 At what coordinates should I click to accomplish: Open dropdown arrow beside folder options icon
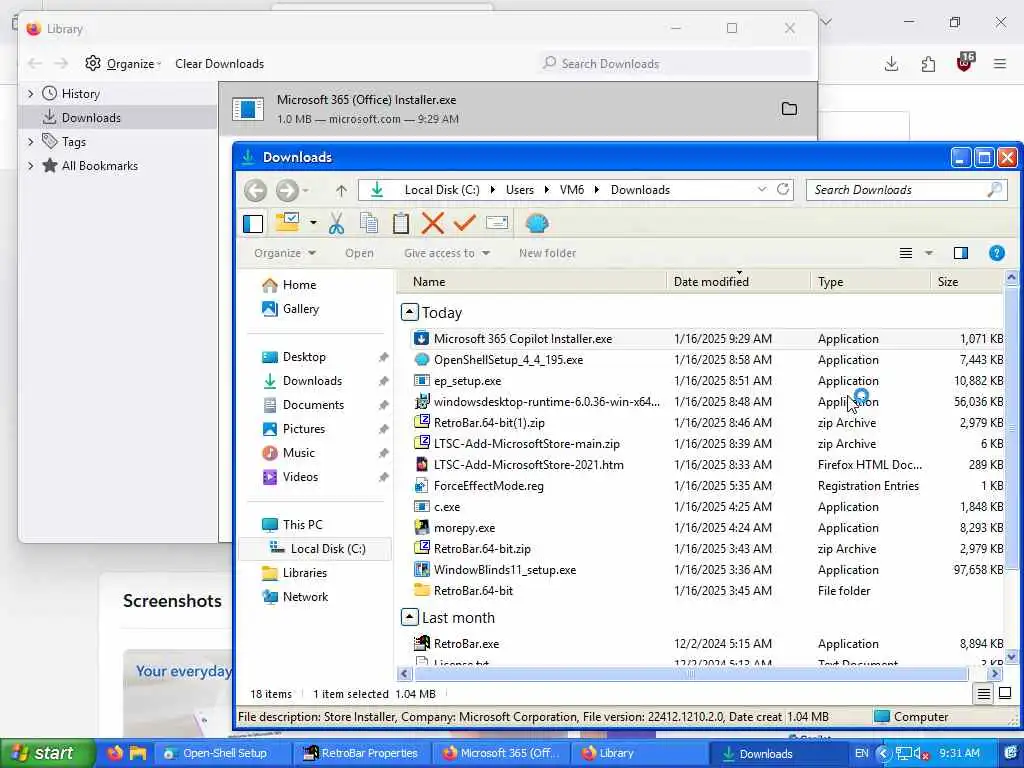click(313, 223)
